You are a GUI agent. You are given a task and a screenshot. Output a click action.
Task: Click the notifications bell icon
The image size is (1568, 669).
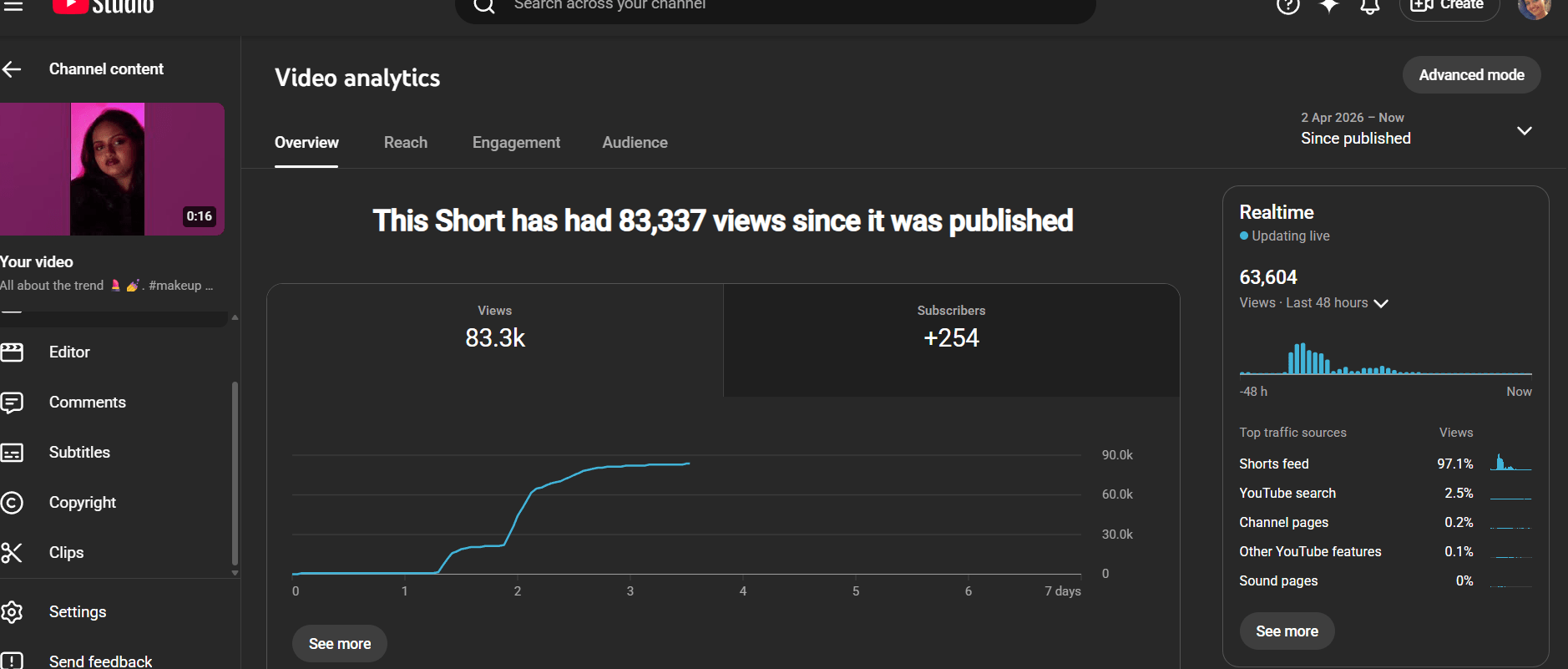pos(1370,6)
